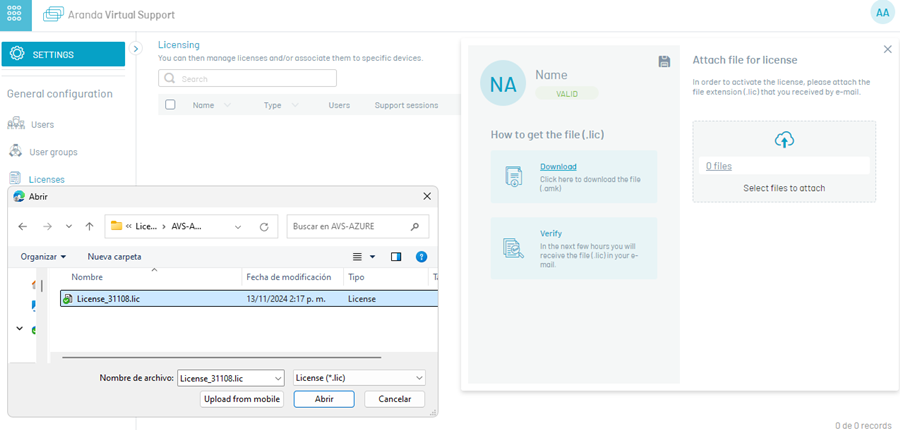Click Nueva carpeta
Screen dimensions: 900x430
pos(114,257)
